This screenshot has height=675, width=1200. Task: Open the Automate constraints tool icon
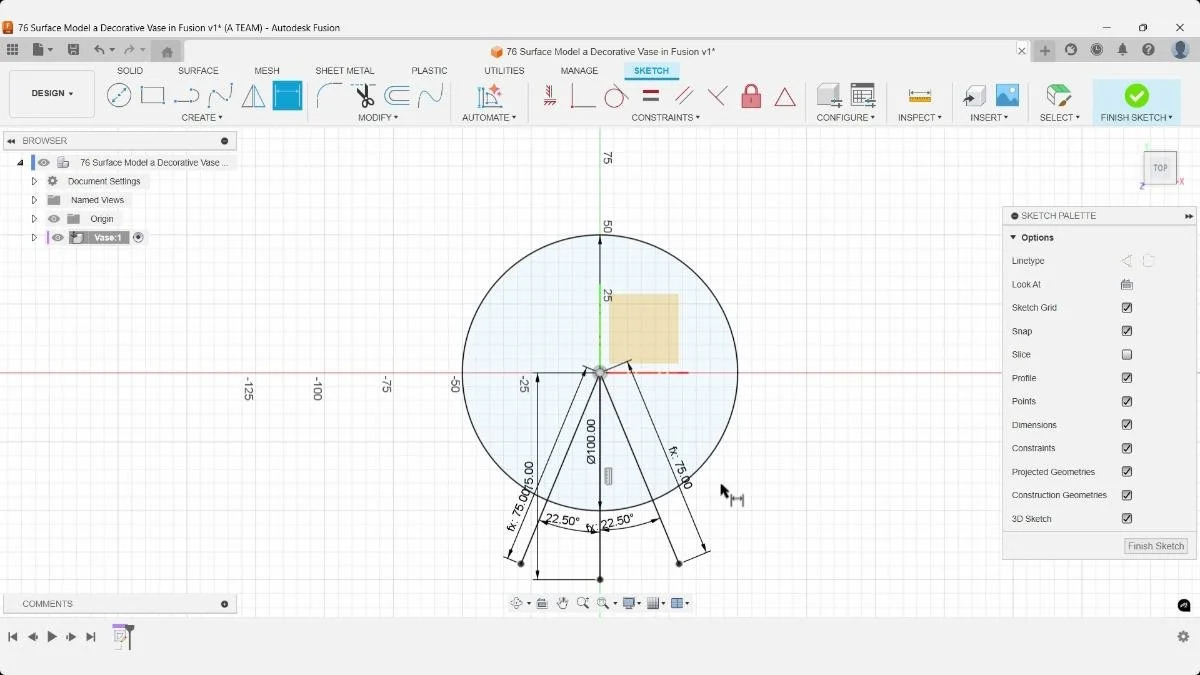(489, 96)
